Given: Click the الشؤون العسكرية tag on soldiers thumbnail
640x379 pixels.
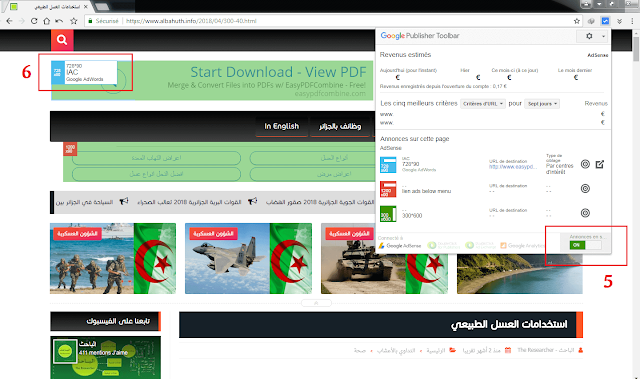Looking at the screenshot, I should 77,234.
